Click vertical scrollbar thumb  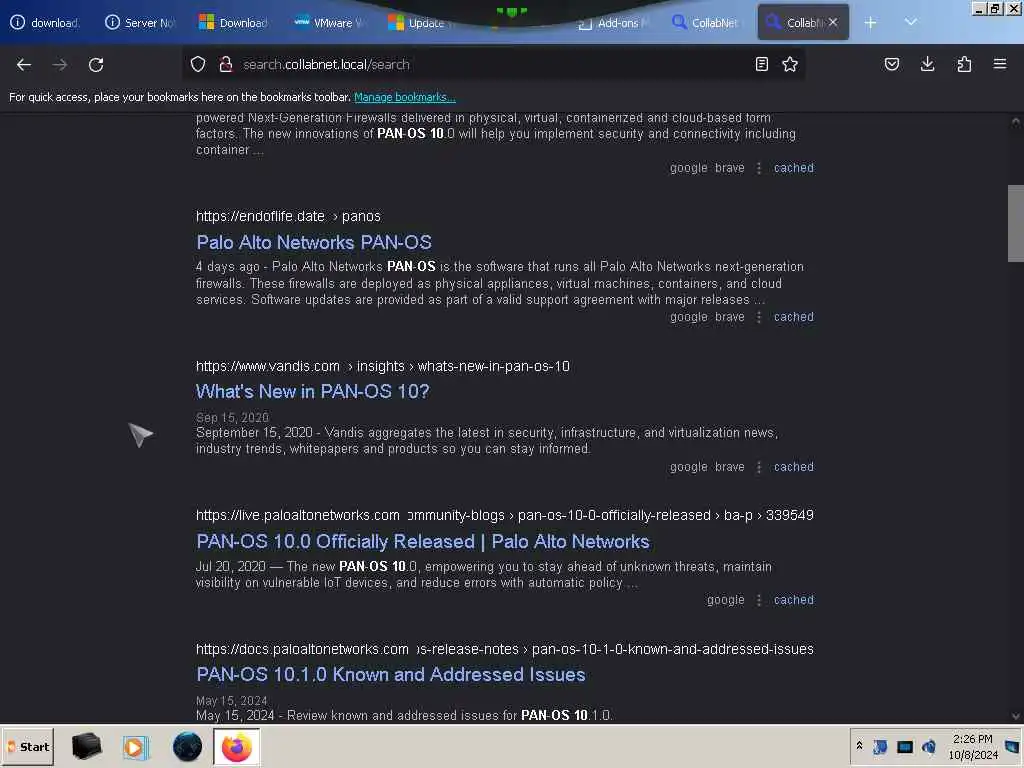click(1016, 223)
